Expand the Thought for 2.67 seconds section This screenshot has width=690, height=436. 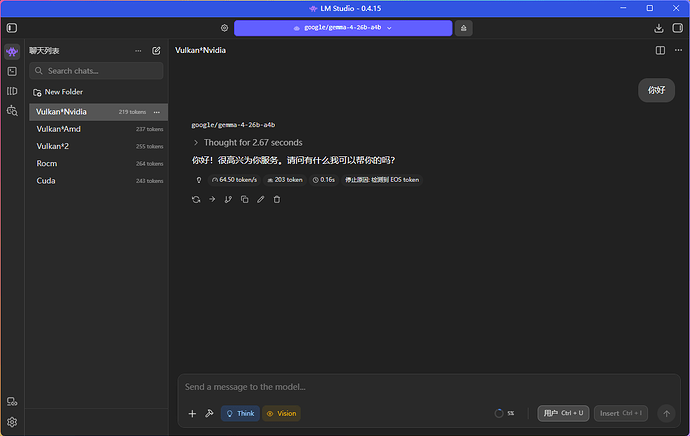(x=247, y=143)
